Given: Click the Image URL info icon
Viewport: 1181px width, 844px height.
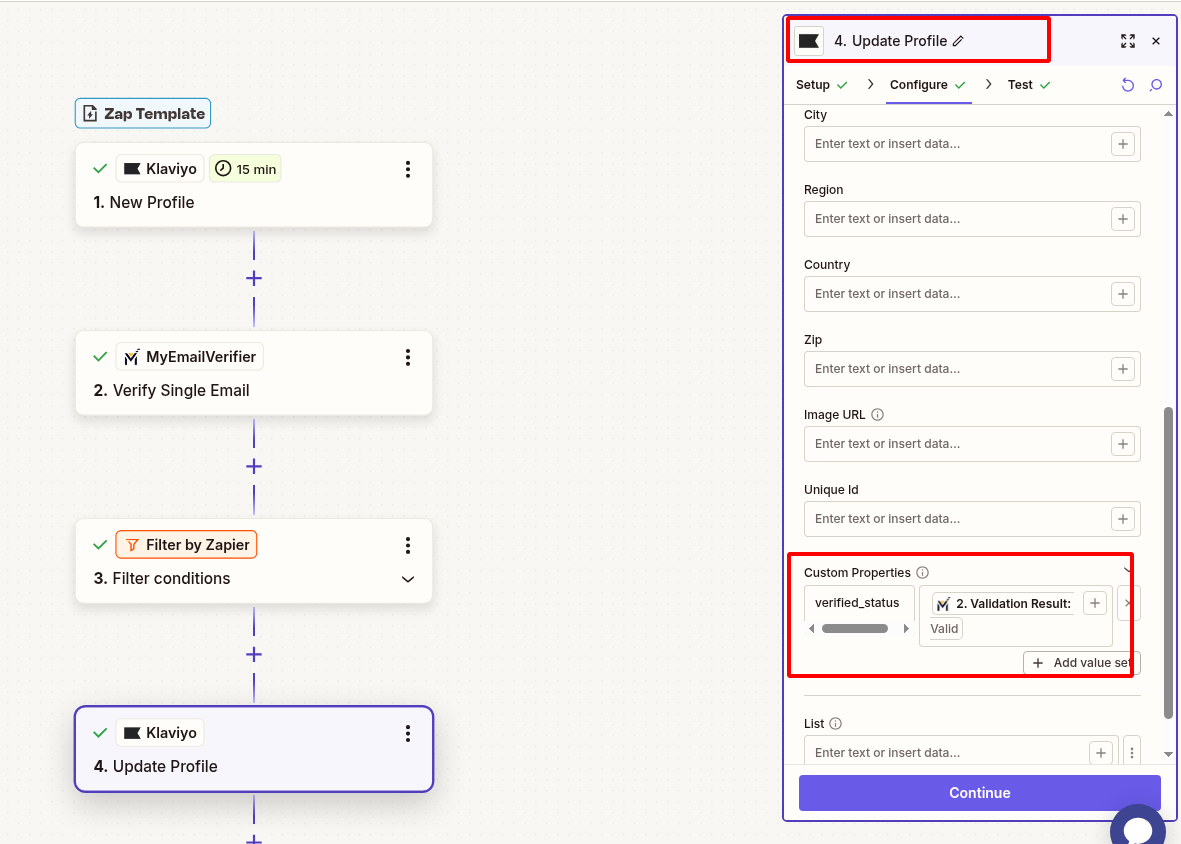Looking at the screenshot, I should point(878,415).
